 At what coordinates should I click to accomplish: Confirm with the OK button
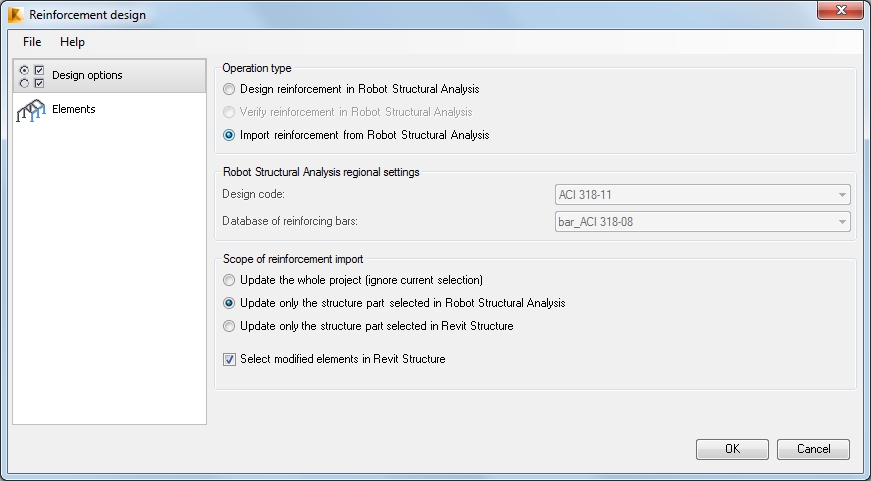coord(732,449)
